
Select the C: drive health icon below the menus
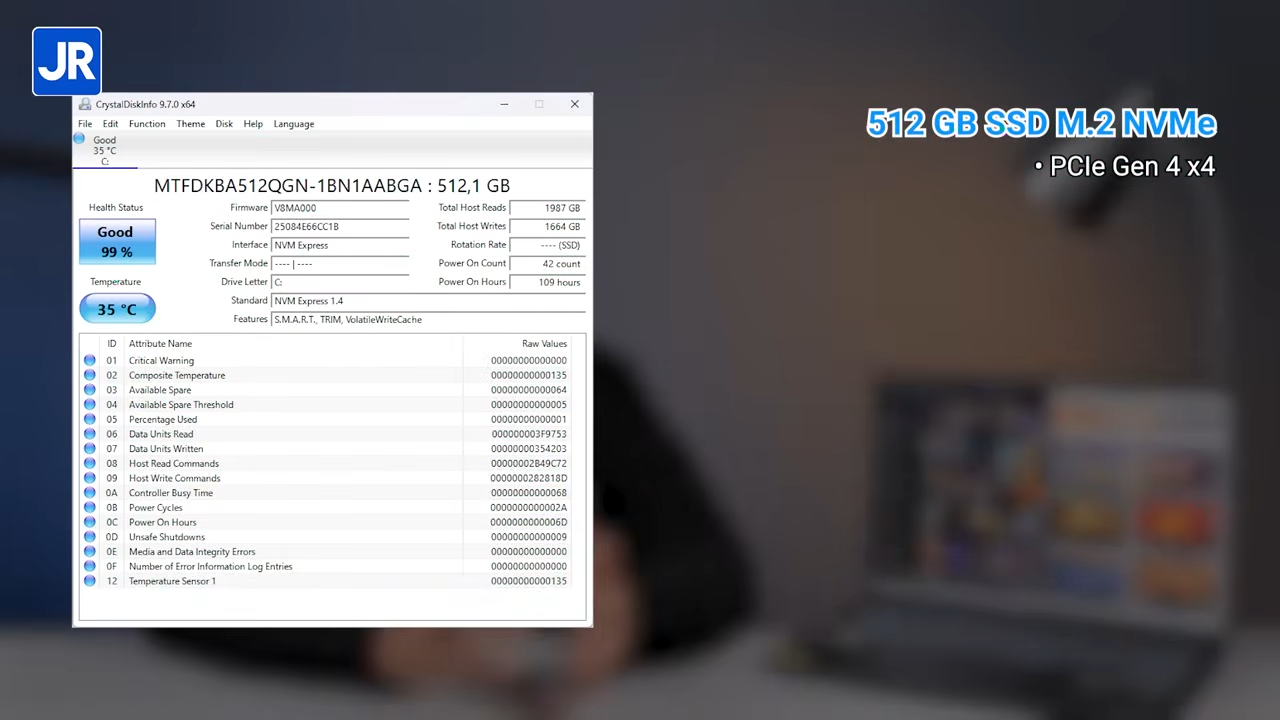pyautogui.click(x=104, y=148)
